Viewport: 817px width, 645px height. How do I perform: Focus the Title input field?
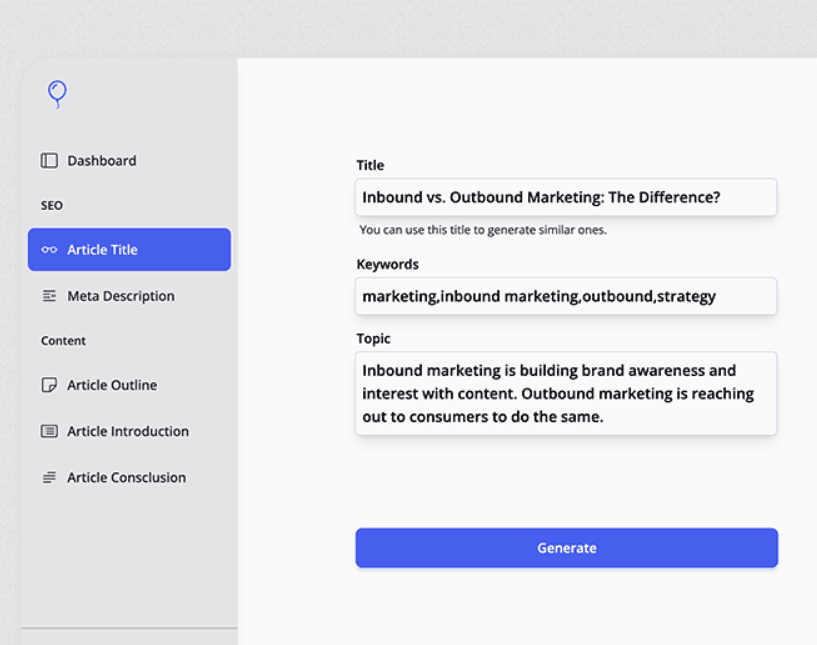click(566, 197)
